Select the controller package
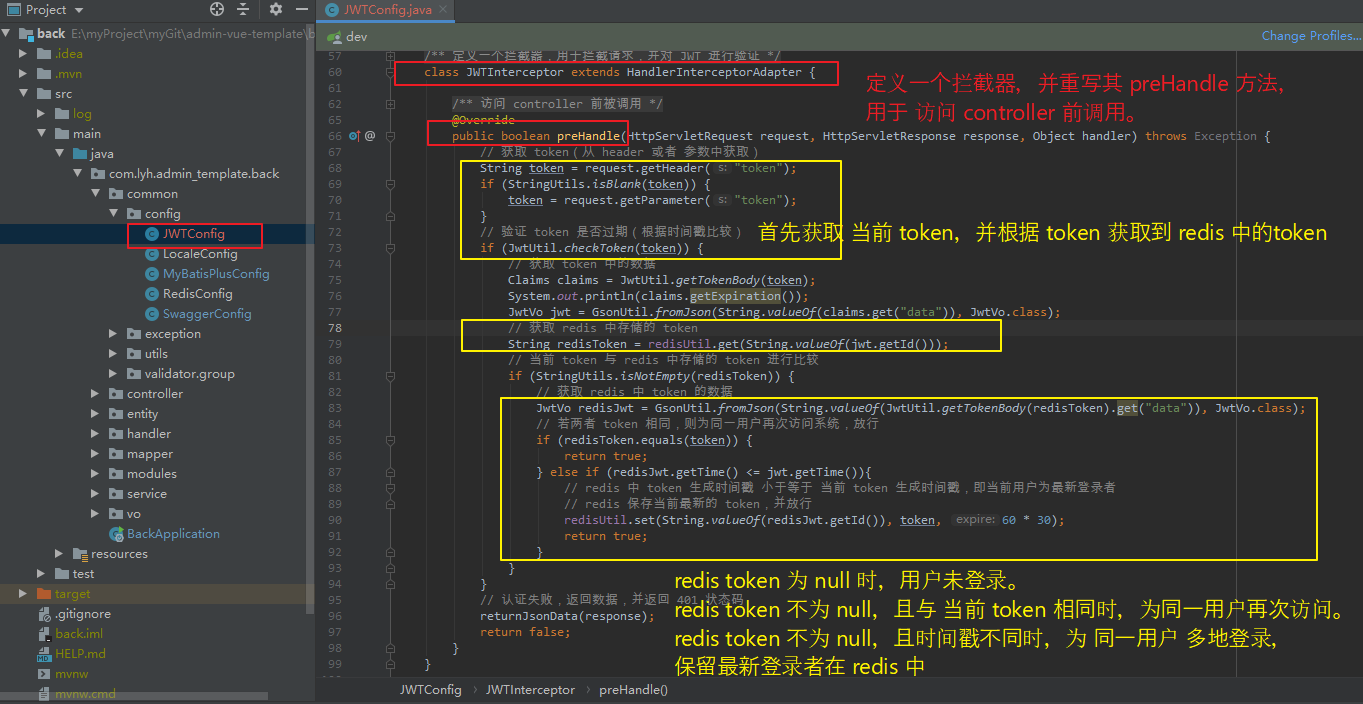Image resolution: width=1363 pixels, height=704 pixels. click(155, 393)
